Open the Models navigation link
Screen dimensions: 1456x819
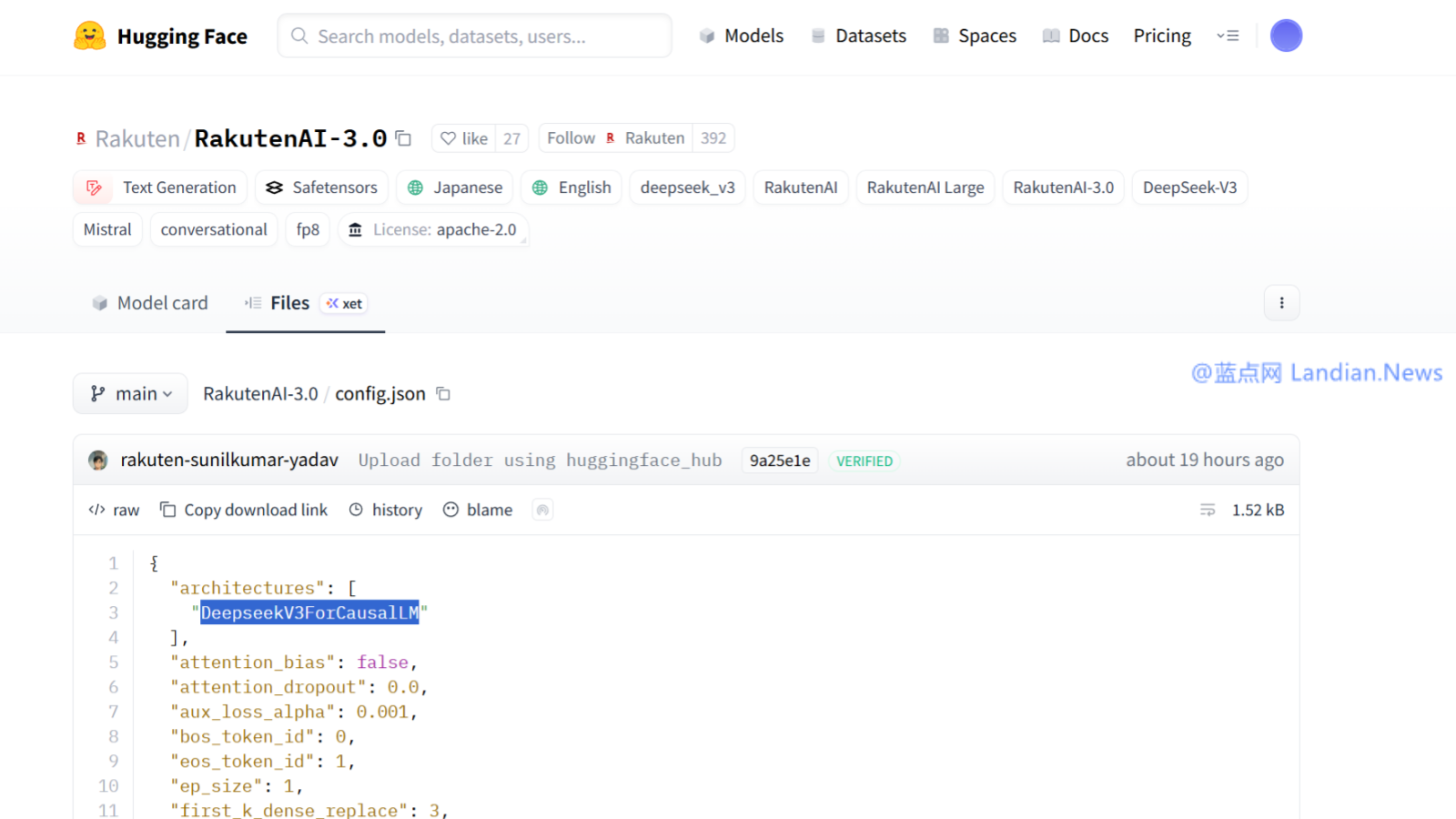tap(742, 36)
